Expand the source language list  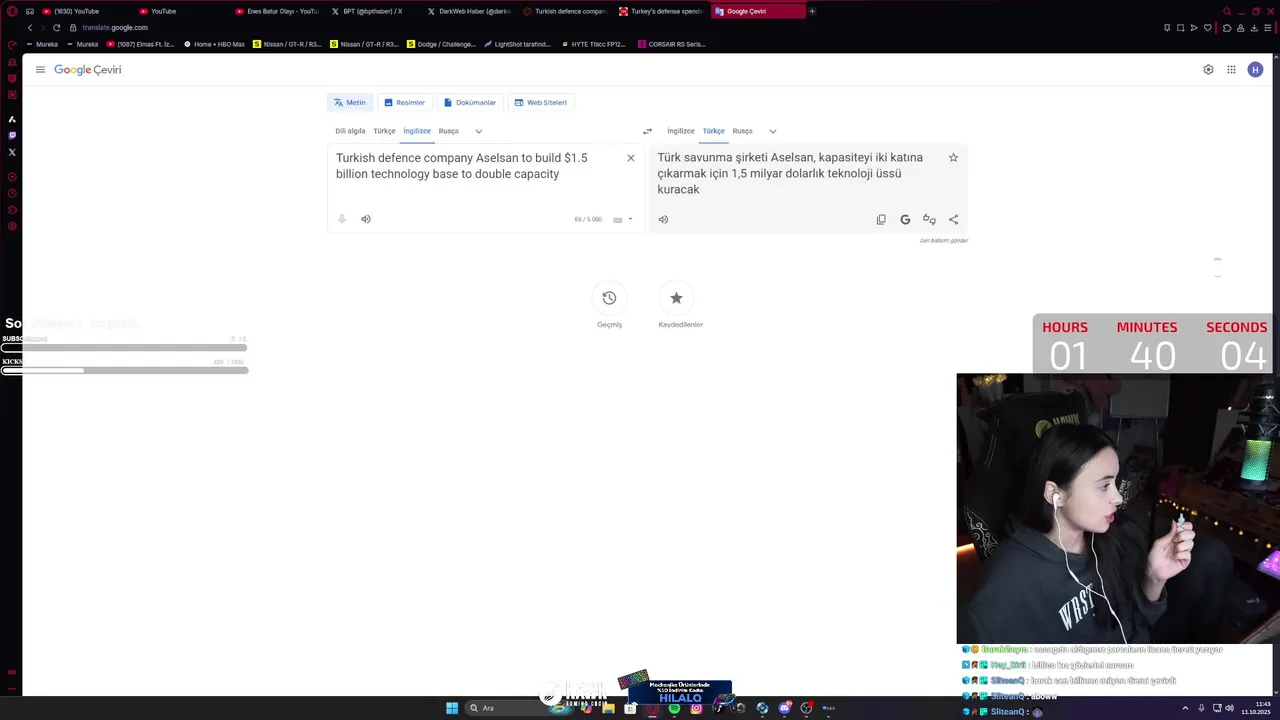[479, 131]
